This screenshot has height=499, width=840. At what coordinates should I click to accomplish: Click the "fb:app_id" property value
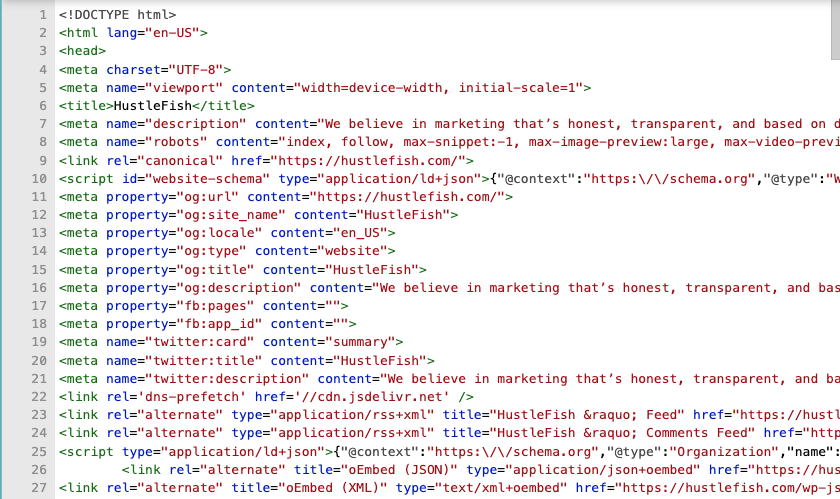pyautogui.click(x=219, y=324)
